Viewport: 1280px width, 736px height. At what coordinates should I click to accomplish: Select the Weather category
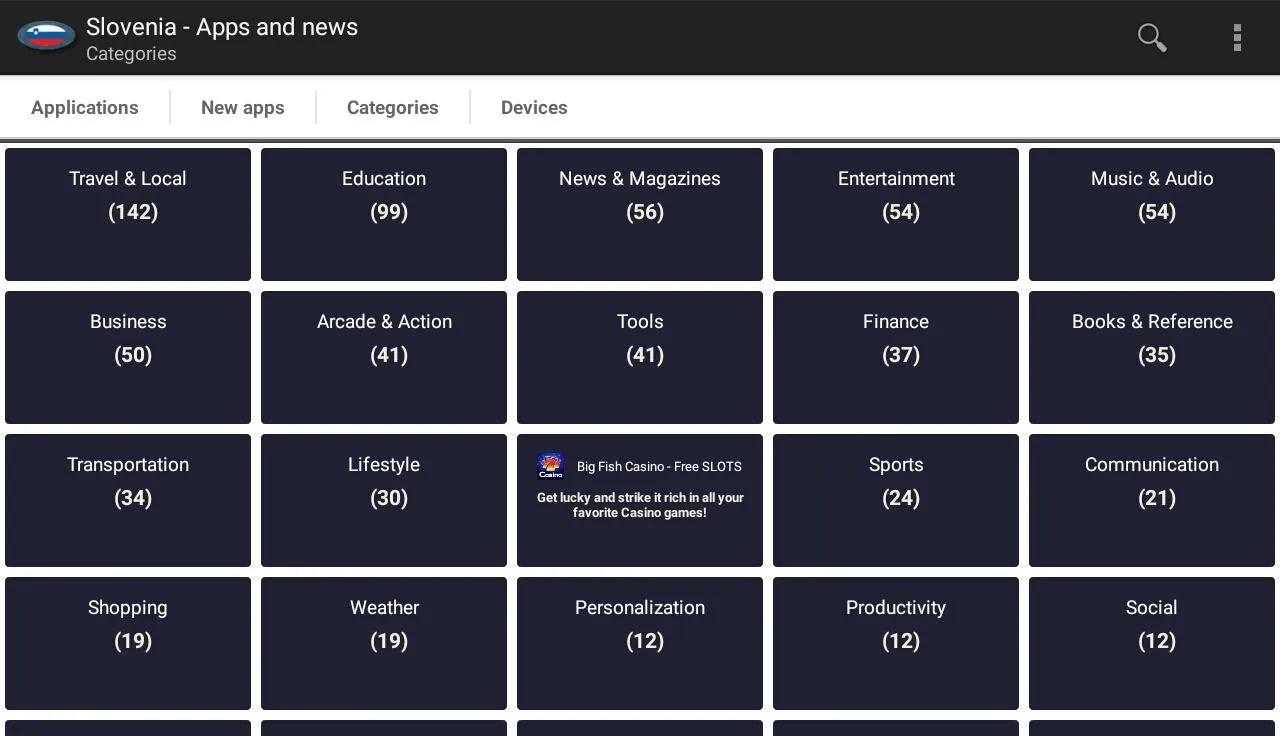[x=384, y=643]
